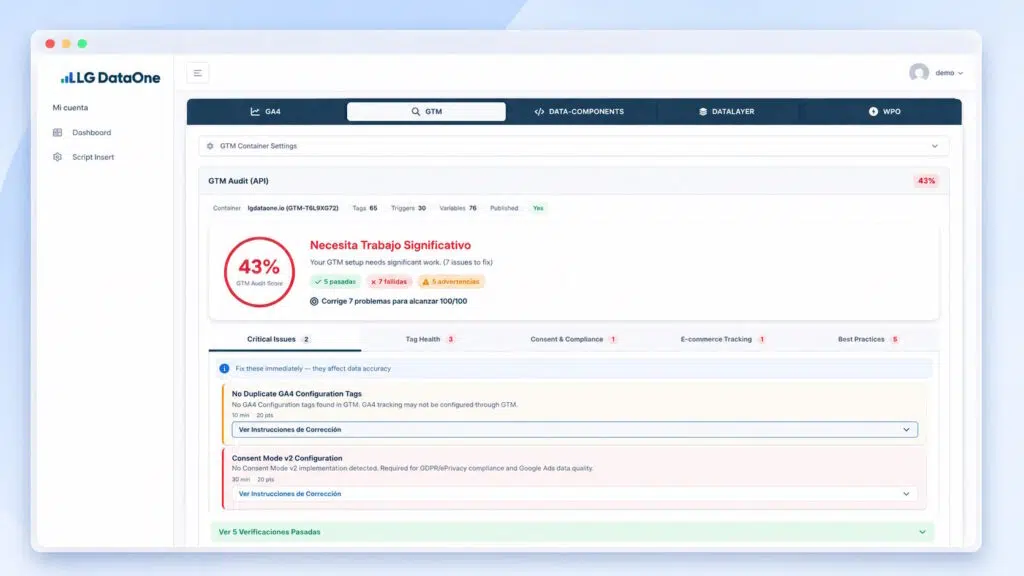Switch to the WPO tab
The height and width of the screenshot is (576, 1024).
884,112
